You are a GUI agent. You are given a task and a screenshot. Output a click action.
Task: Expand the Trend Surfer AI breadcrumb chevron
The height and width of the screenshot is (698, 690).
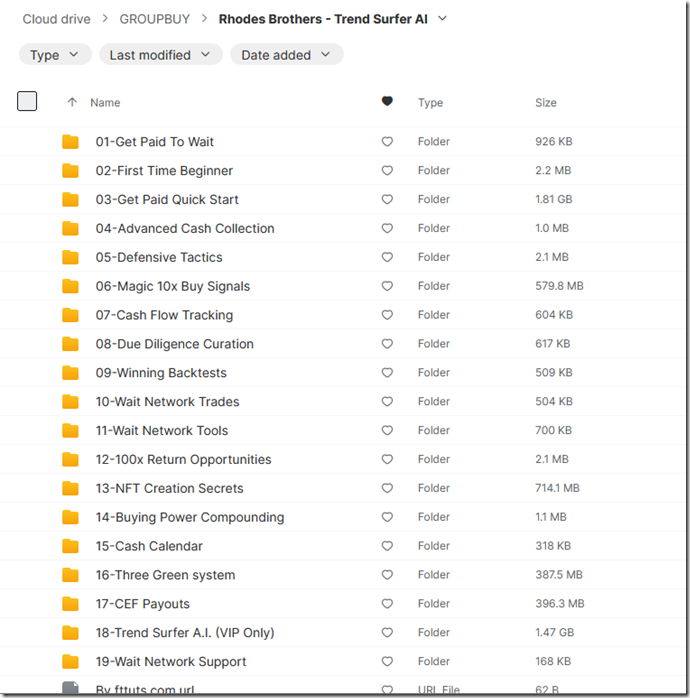[x=443, y=19]
